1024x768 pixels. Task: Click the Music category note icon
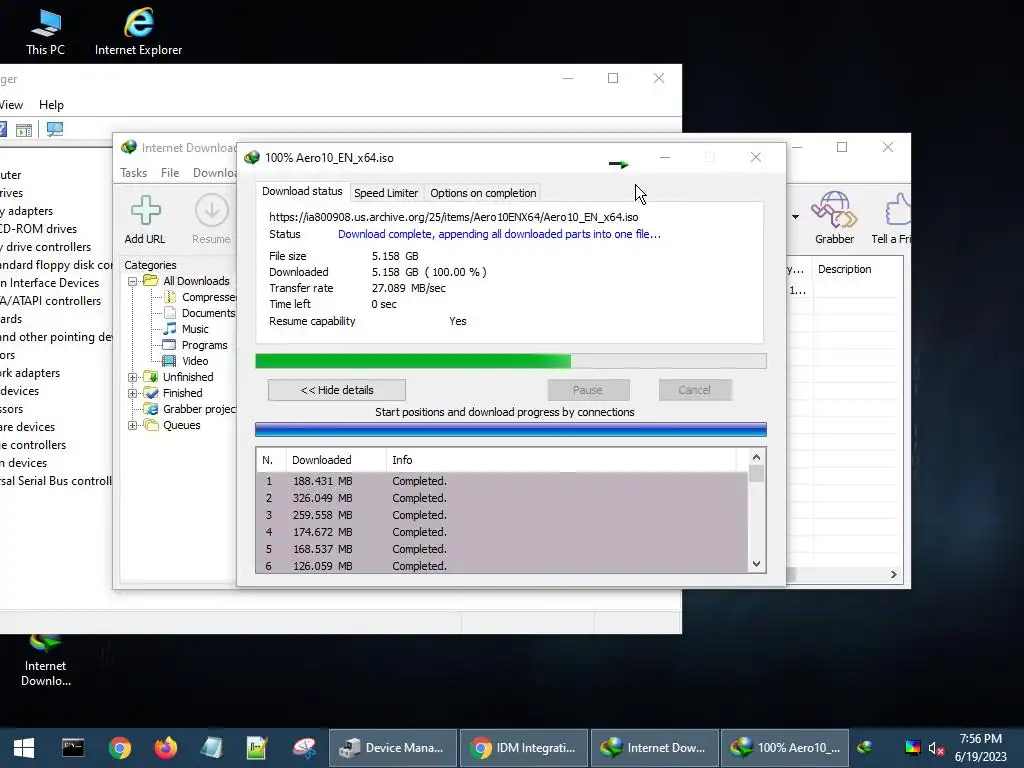coord(170,328)
